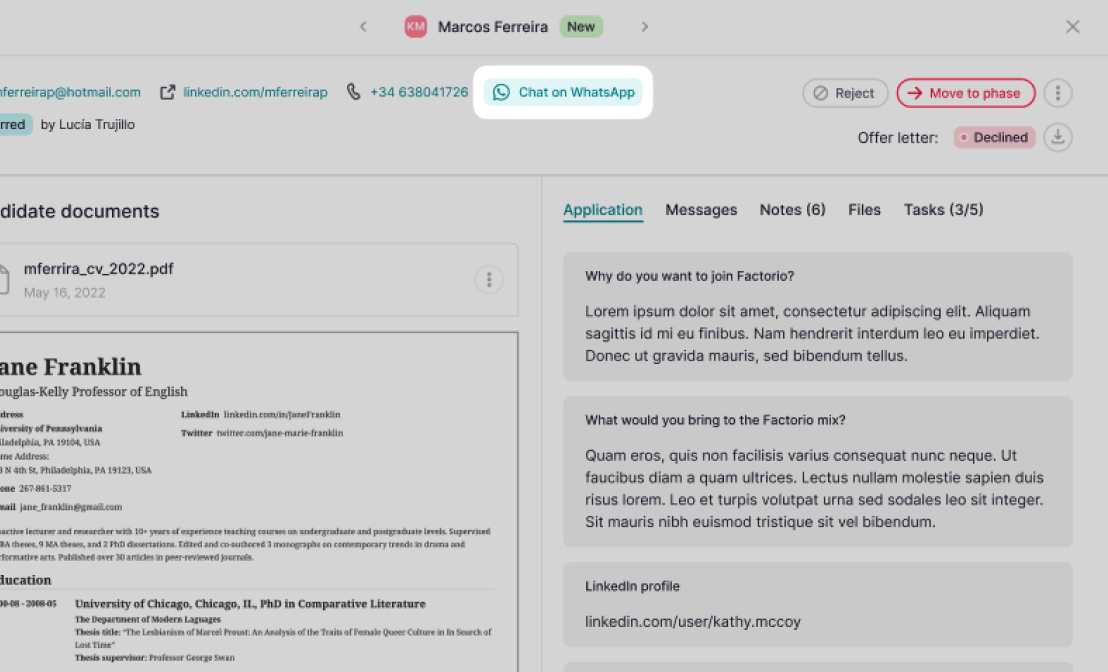The height and width of the screenshot is (672, 1108).
Task: Switch to the Files tab
Action: (x=864, y=210)
